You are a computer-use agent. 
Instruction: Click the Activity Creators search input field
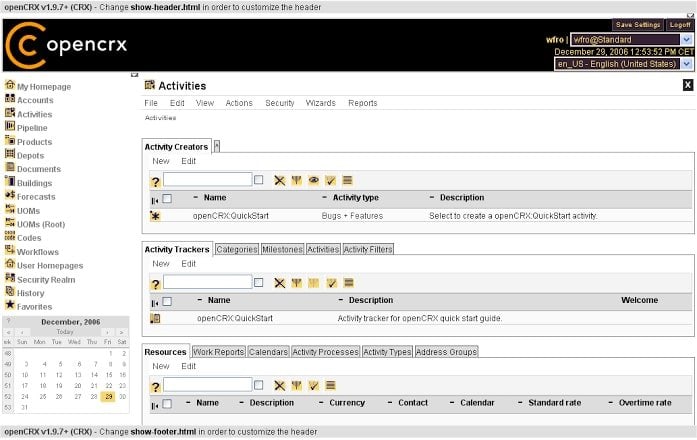[208, 180]
